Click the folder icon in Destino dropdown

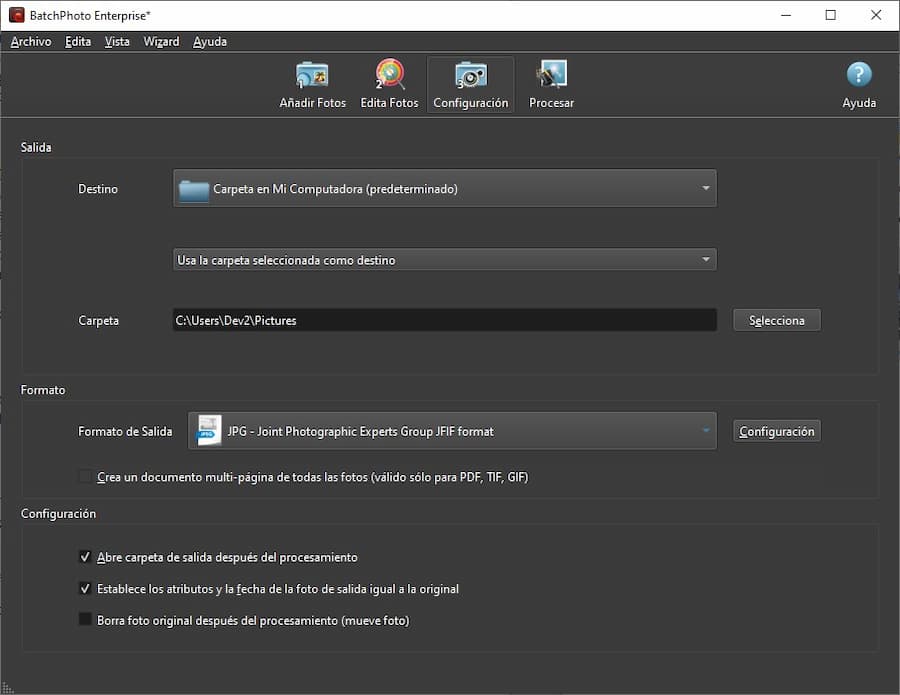pos(193,190)
